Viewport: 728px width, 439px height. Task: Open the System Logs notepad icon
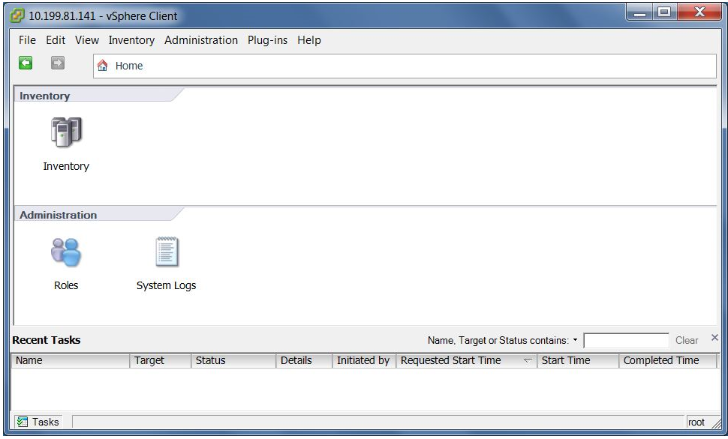(x=167, y=252)
